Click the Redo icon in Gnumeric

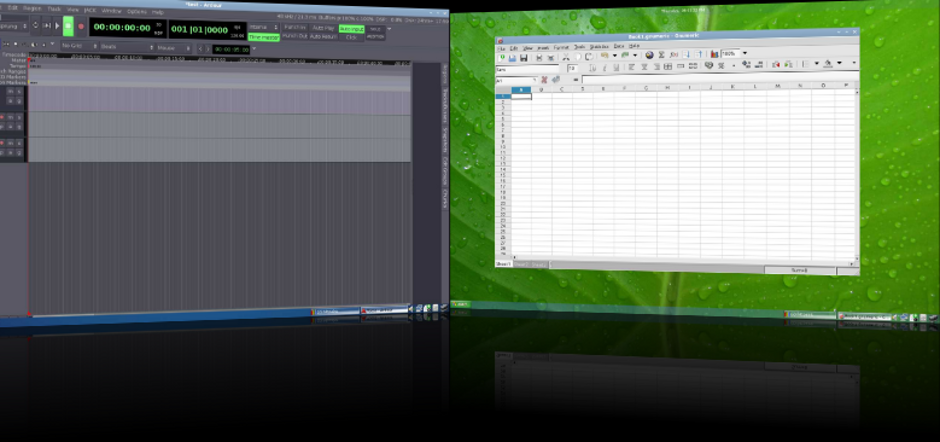coord(625,55)
